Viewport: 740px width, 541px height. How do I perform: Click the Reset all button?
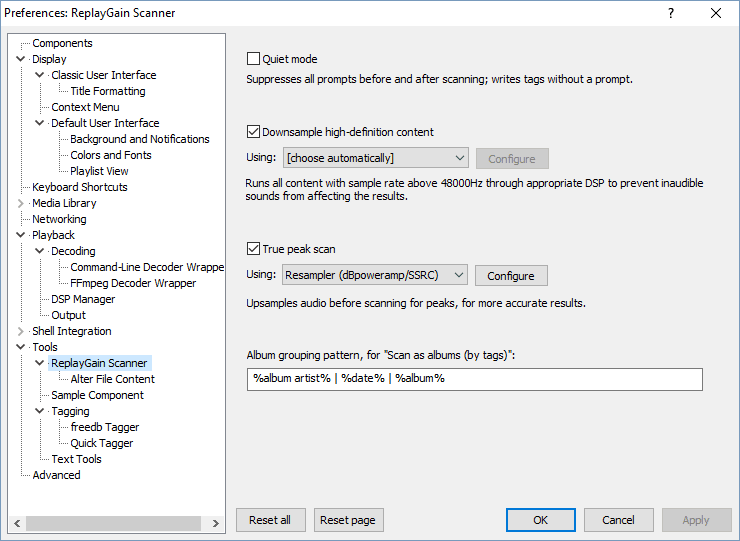[x=270, y=520]
